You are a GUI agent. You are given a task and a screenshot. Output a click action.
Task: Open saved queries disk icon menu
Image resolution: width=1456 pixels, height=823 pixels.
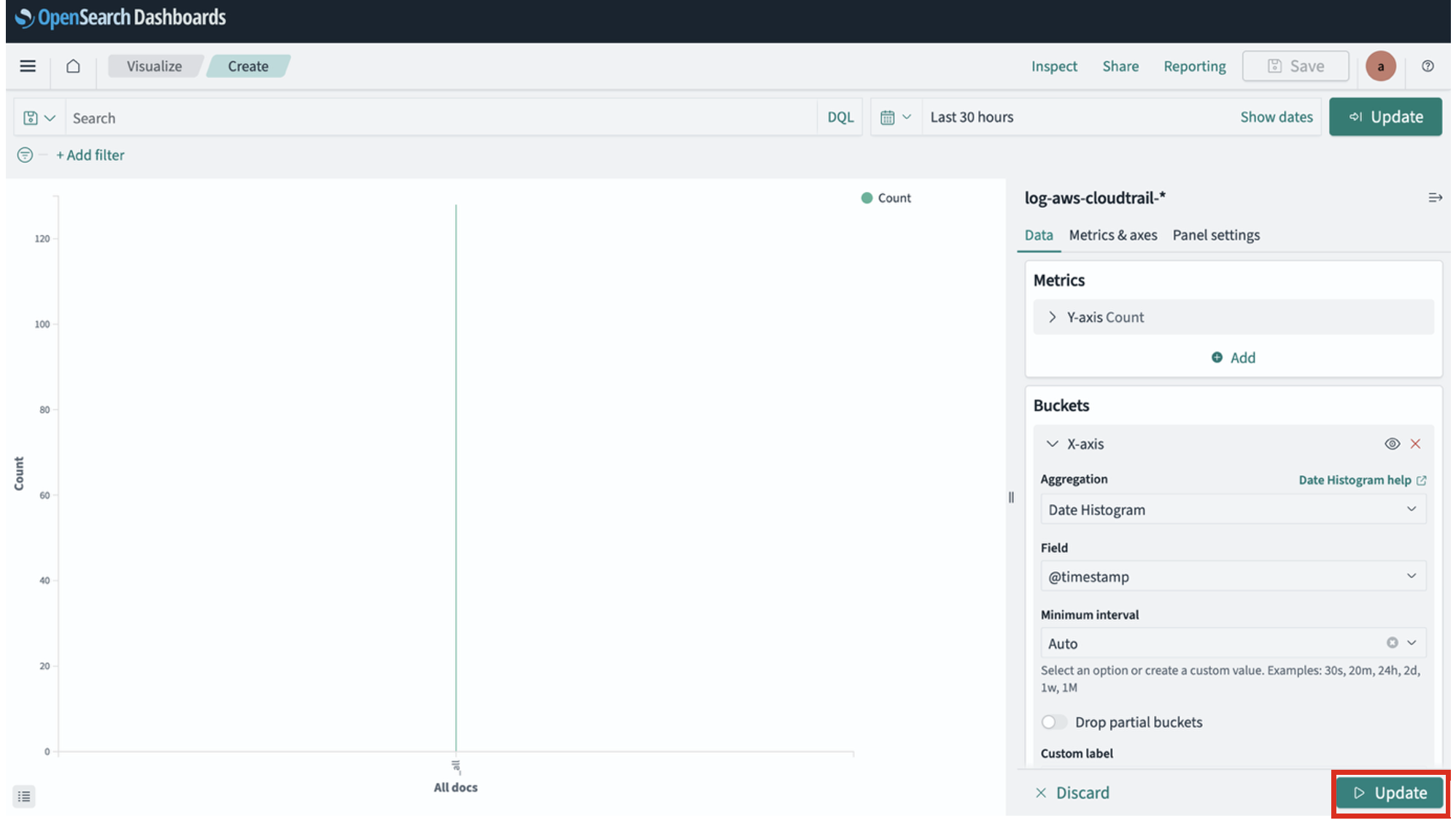[39, 117]
